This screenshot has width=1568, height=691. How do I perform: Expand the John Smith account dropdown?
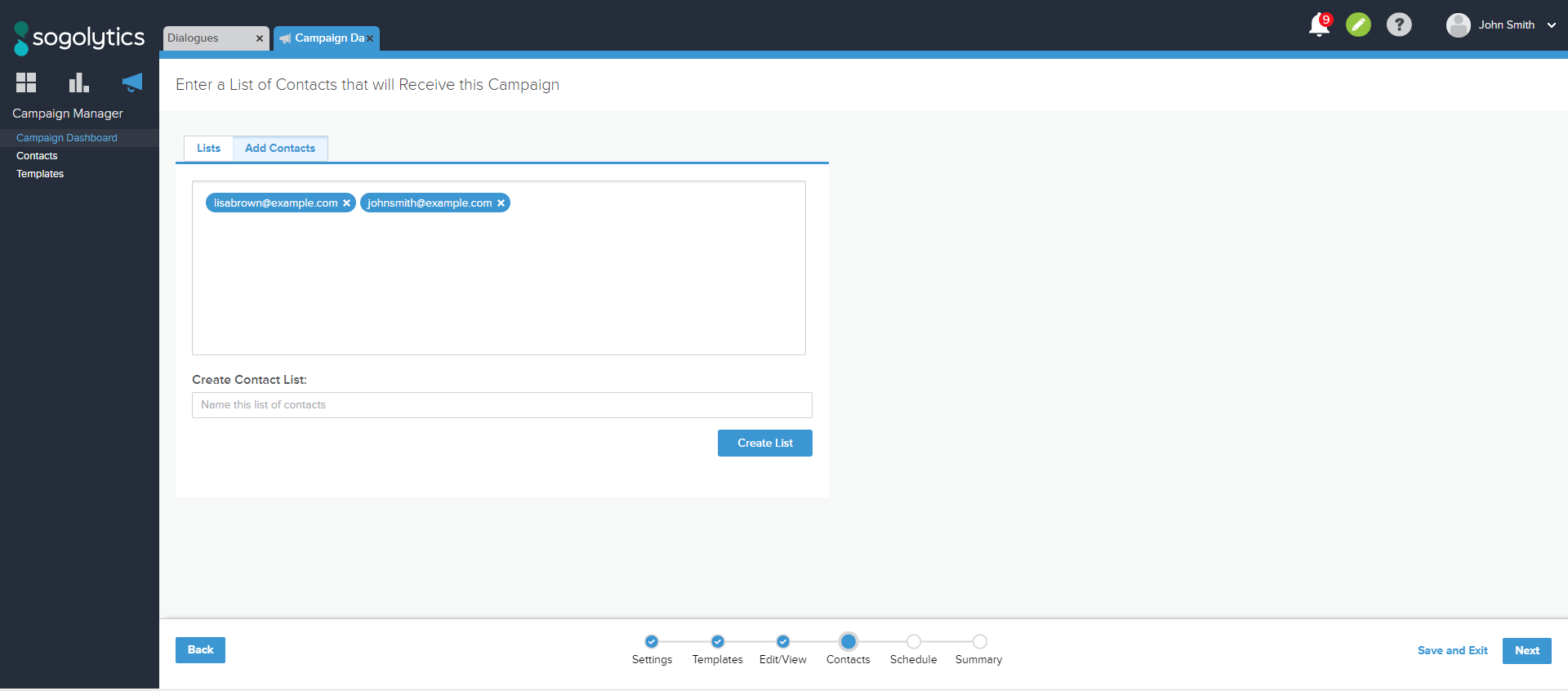(1551, 25)
